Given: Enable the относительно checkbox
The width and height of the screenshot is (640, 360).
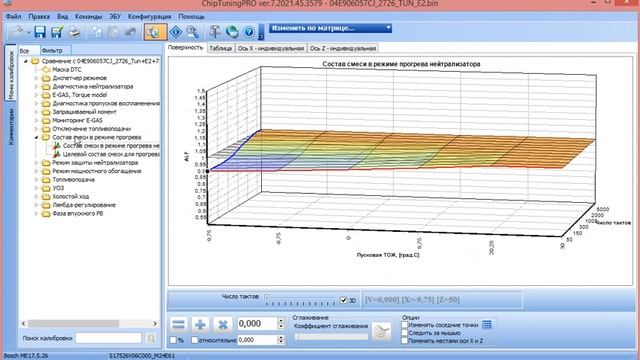Looking at the screenshot, I should (195, 340).
